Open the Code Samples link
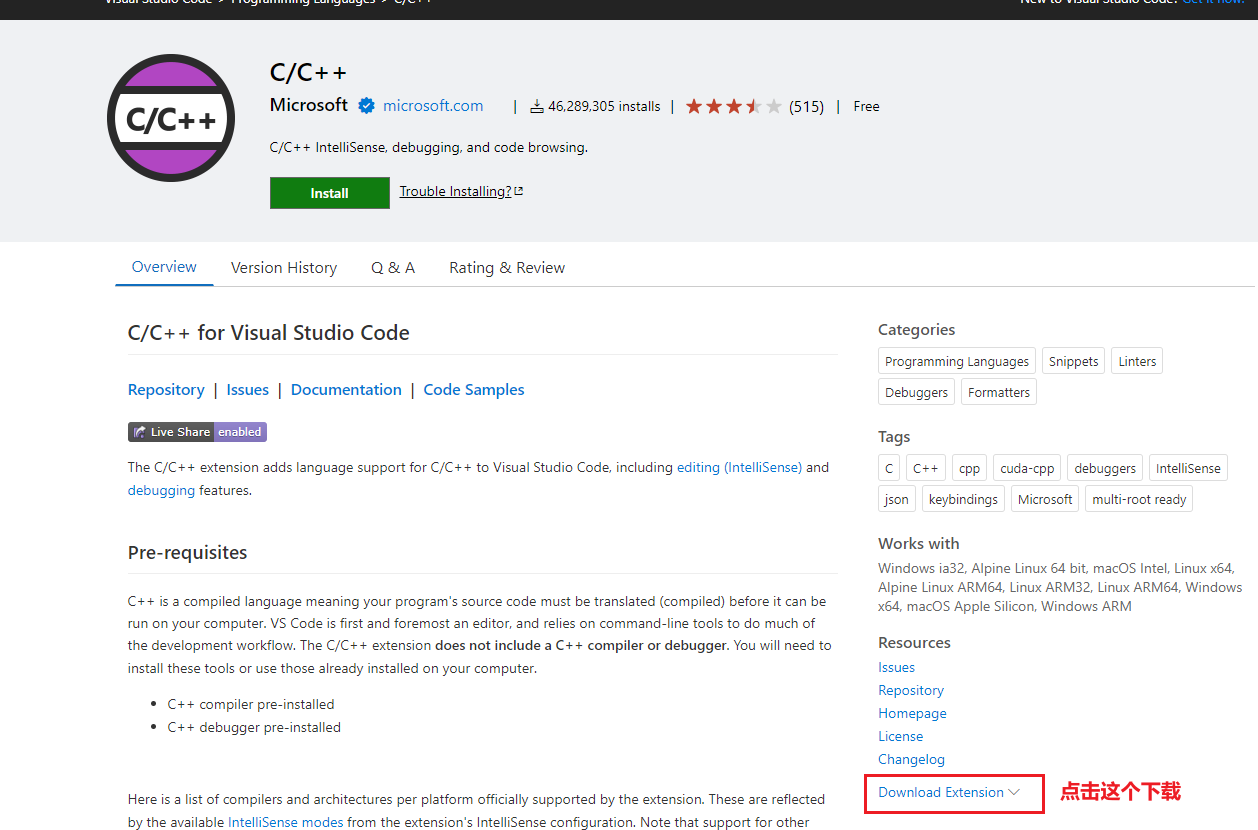This screenshot has height=830, width=1258. click(x=474, y=390)
